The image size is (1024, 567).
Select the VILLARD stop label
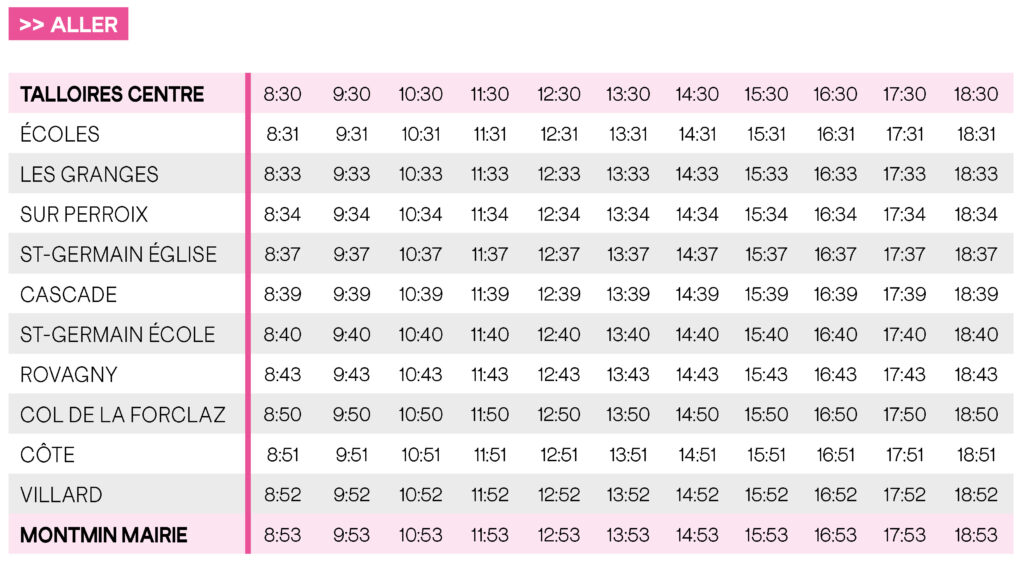[x=61, y=495]
